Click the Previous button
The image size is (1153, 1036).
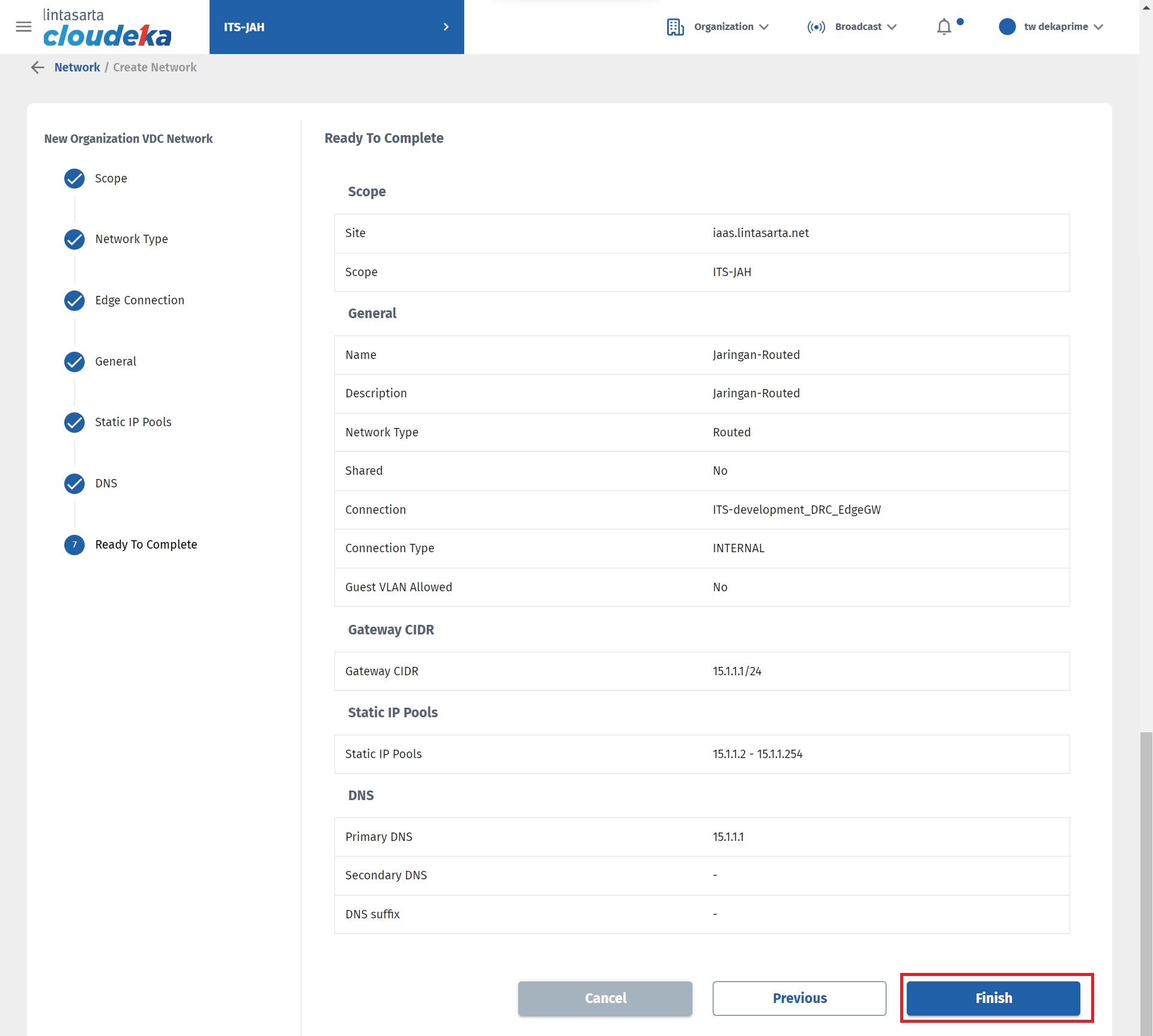coord(799,998)
